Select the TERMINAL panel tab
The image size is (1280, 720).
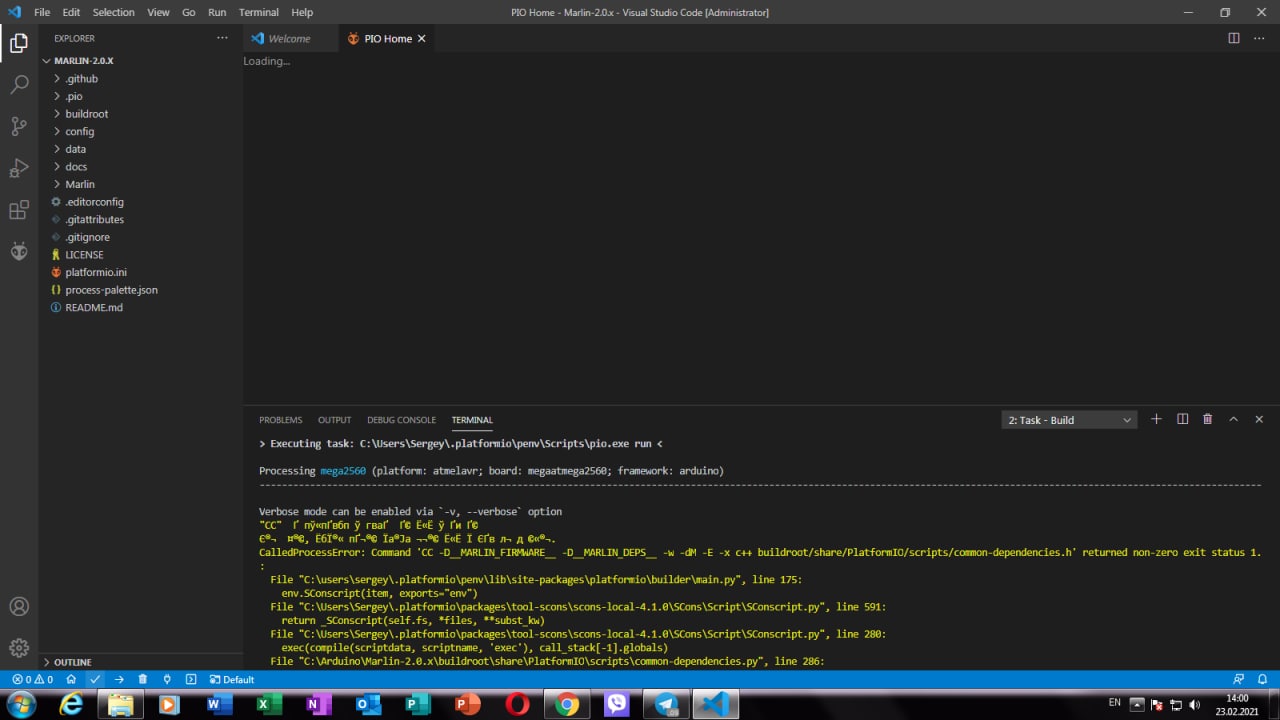[x=472, y=420]
